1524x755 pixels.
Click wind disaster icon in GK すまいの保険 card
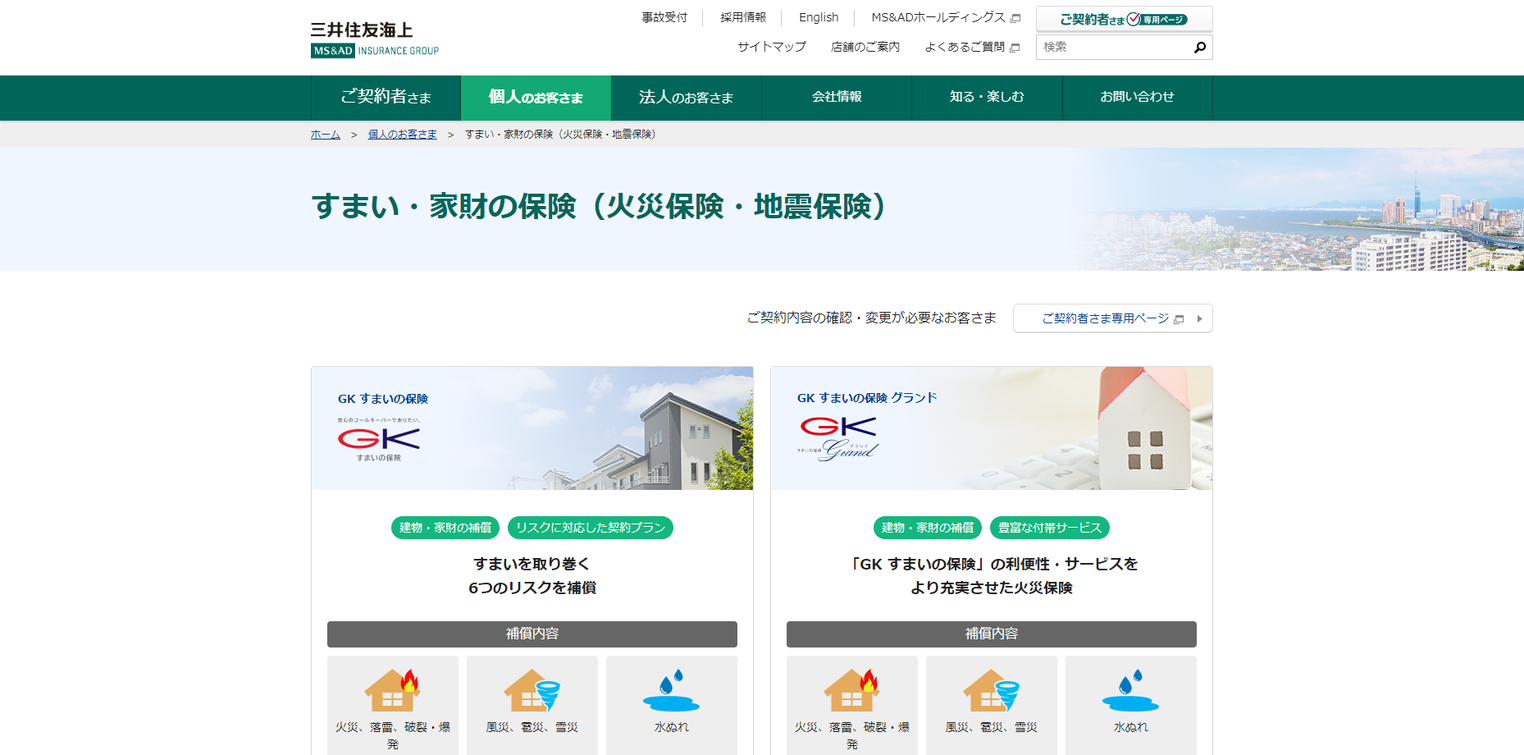(532, 690)
